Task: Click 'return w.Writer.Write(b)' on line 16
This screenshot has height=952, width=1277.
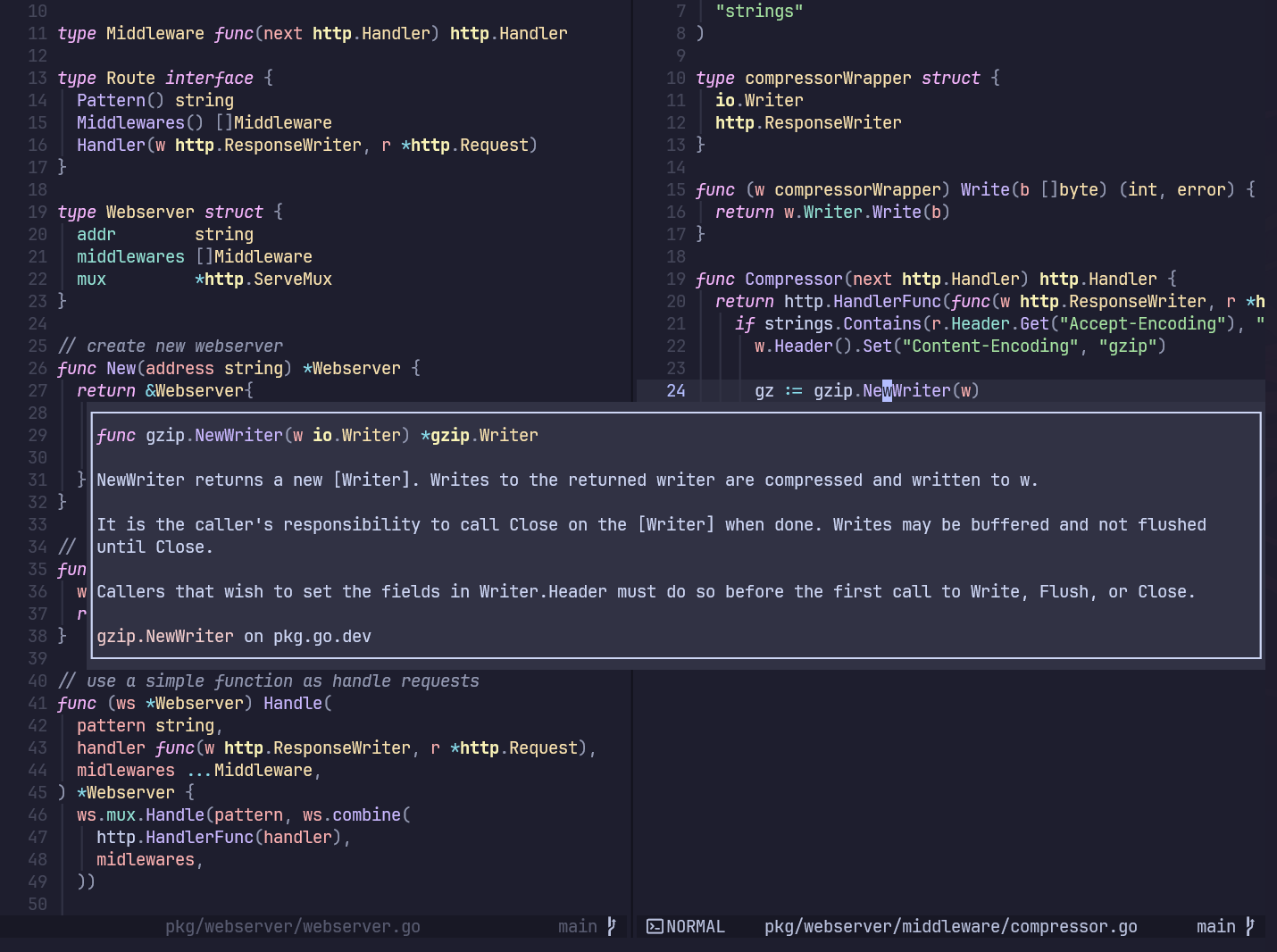Action: [x=833, y=212]
